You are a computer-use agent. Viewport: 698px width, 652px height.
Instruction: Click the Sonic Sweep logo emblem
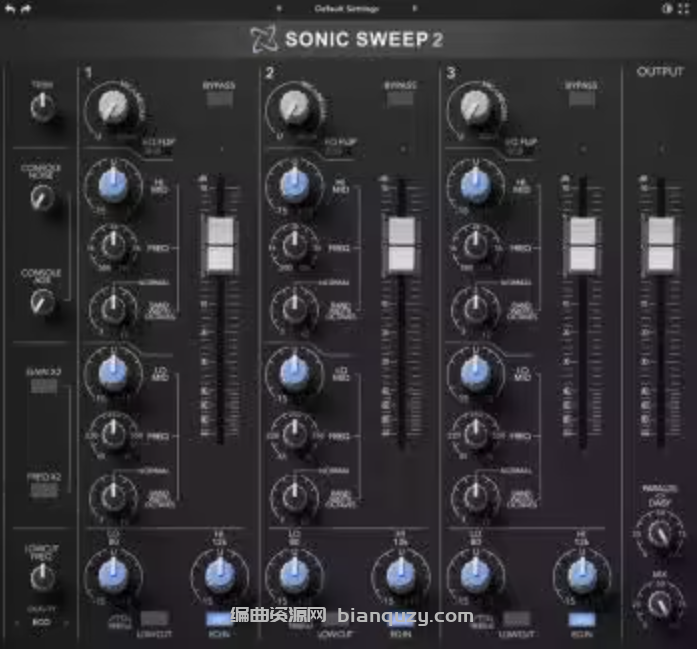coord(264,39)
